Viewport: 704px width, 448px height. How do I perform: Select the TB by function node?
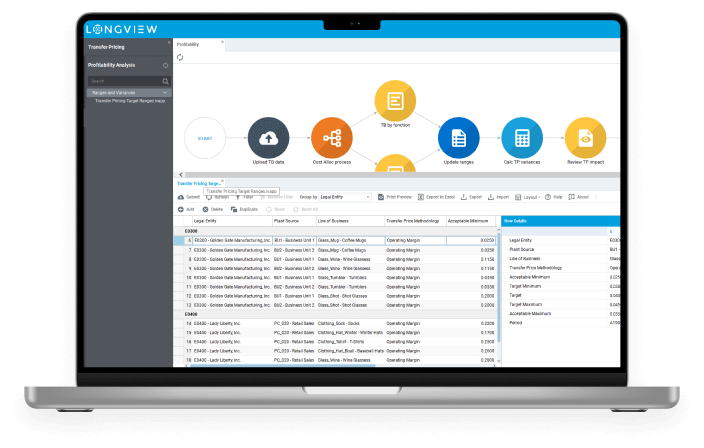[395, 101]
